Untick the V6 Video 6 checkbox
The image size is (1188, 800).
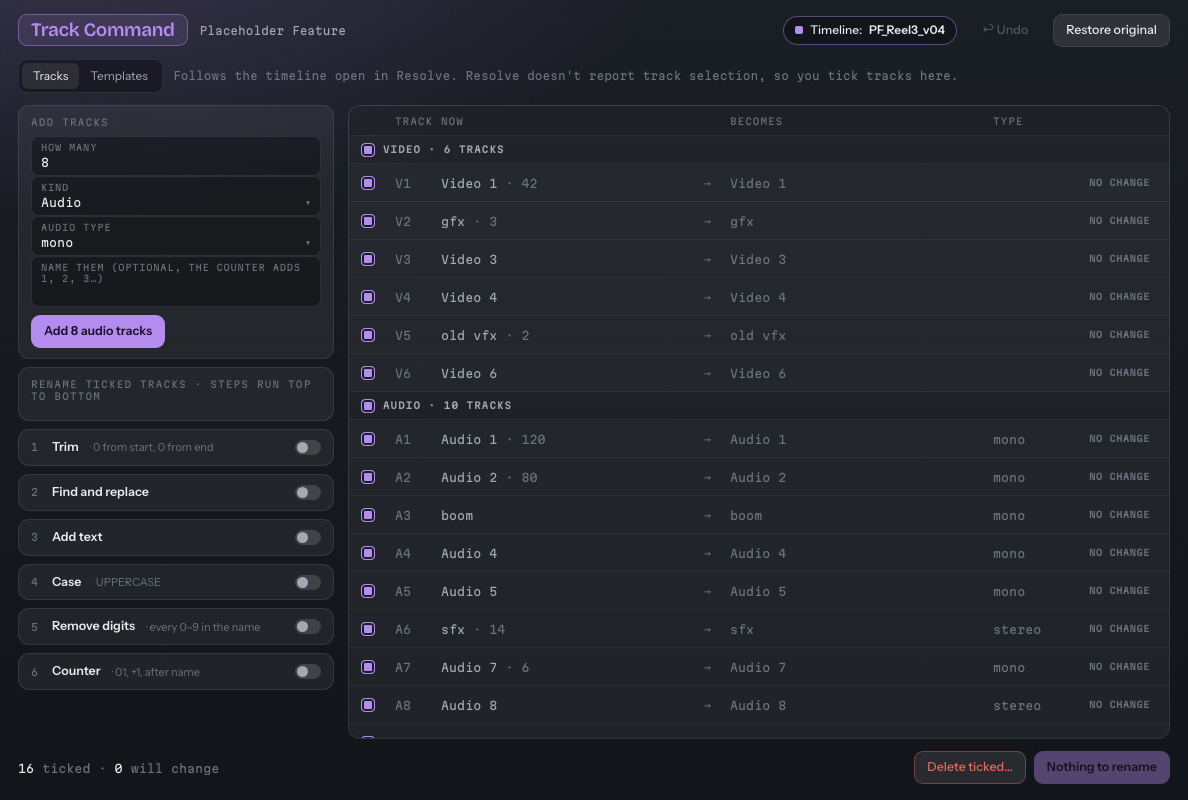(368, 373)
